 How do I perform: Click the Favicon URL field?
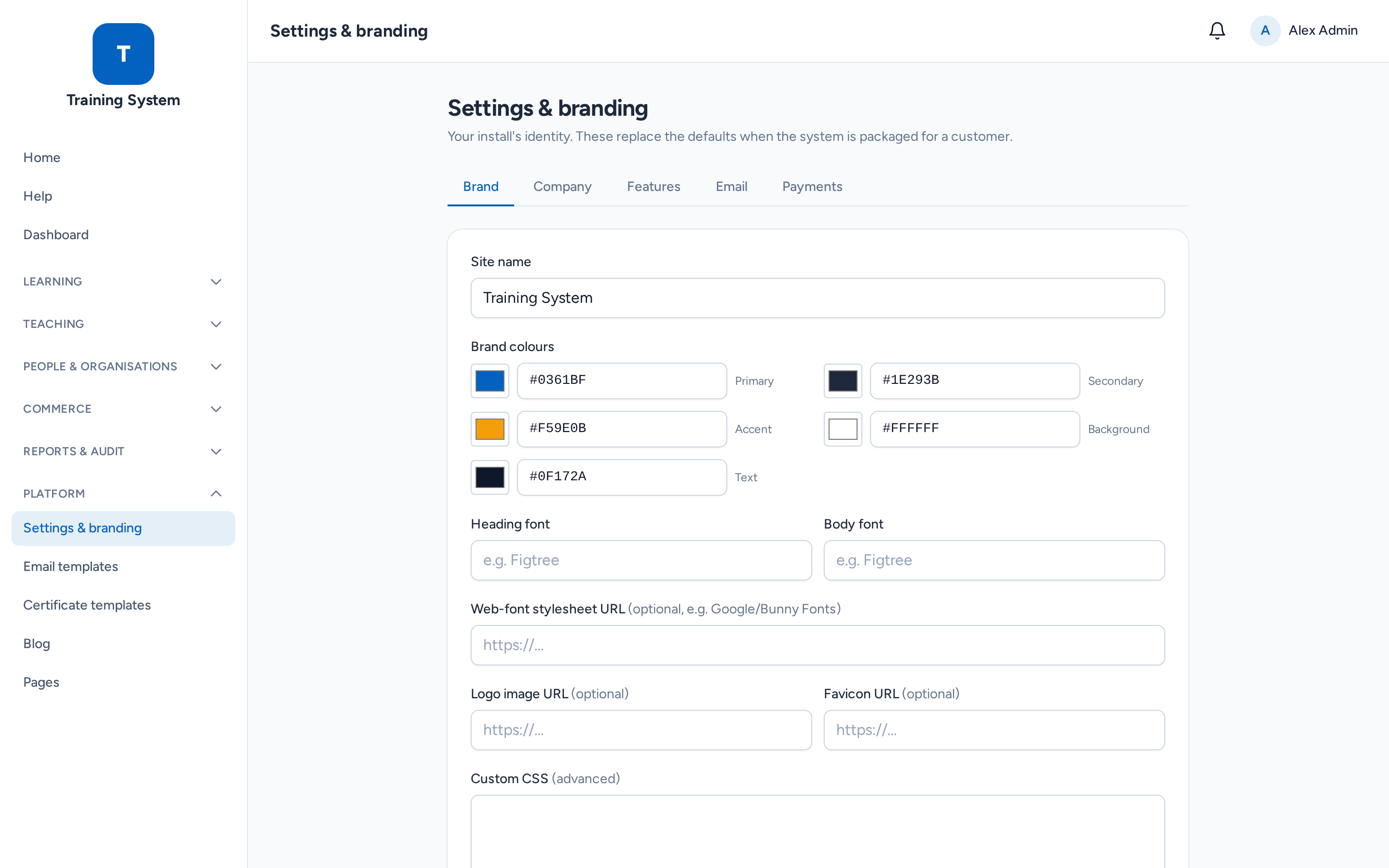coord(994,730)
